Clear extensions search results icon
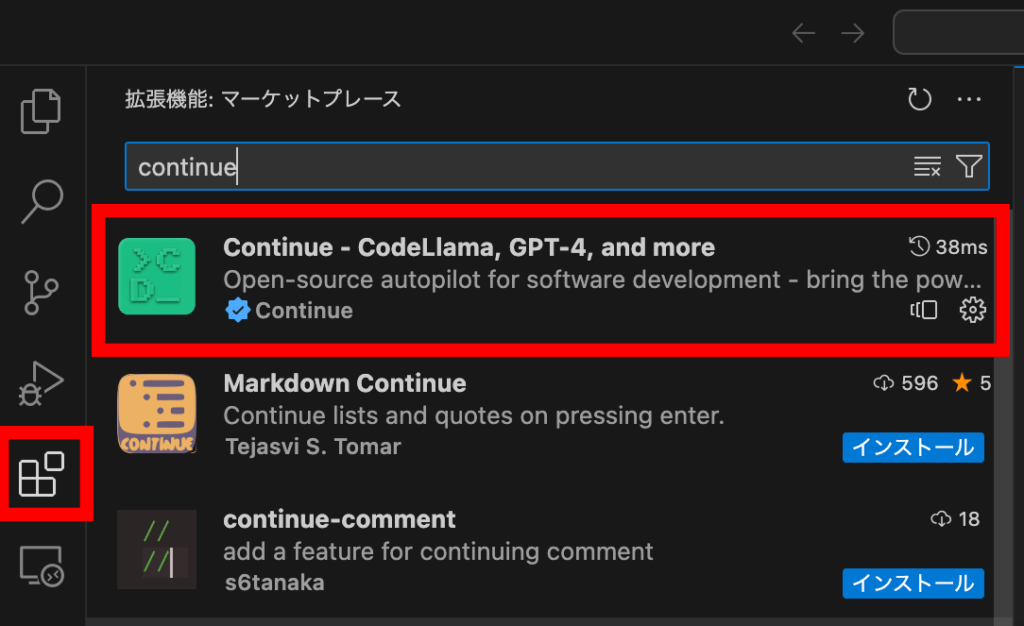The height and width of the screenshot is (626, 1024). tap(927, 167)
